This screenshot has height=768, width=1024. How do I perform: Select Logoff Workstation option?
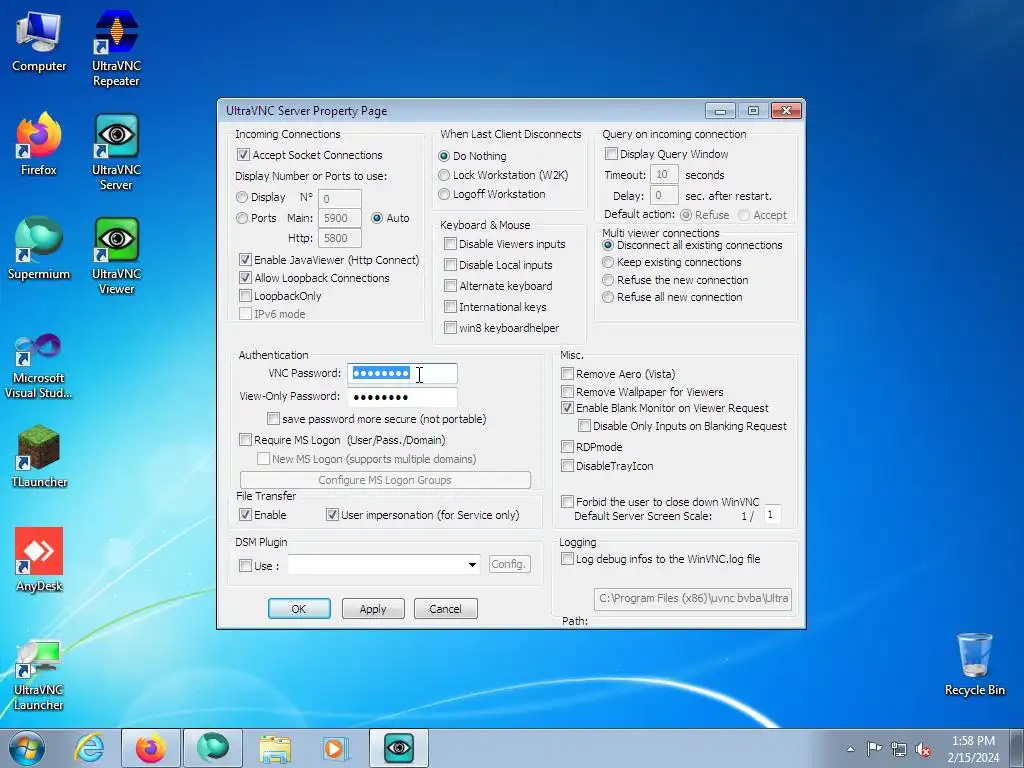tap(444, 194)
